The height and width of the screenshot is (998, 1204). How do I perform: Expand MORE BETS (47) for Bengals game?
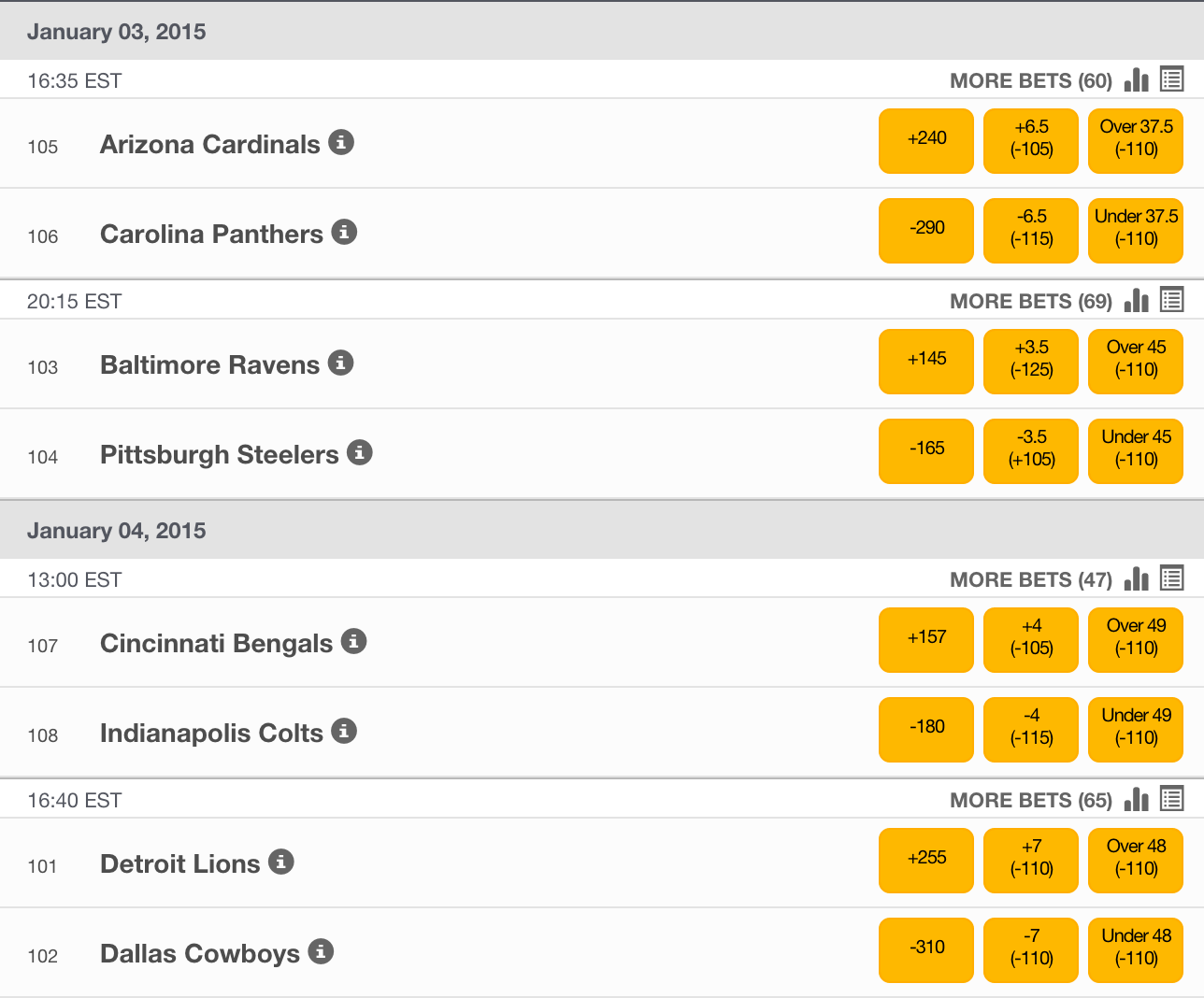[x=1030, y=580]
